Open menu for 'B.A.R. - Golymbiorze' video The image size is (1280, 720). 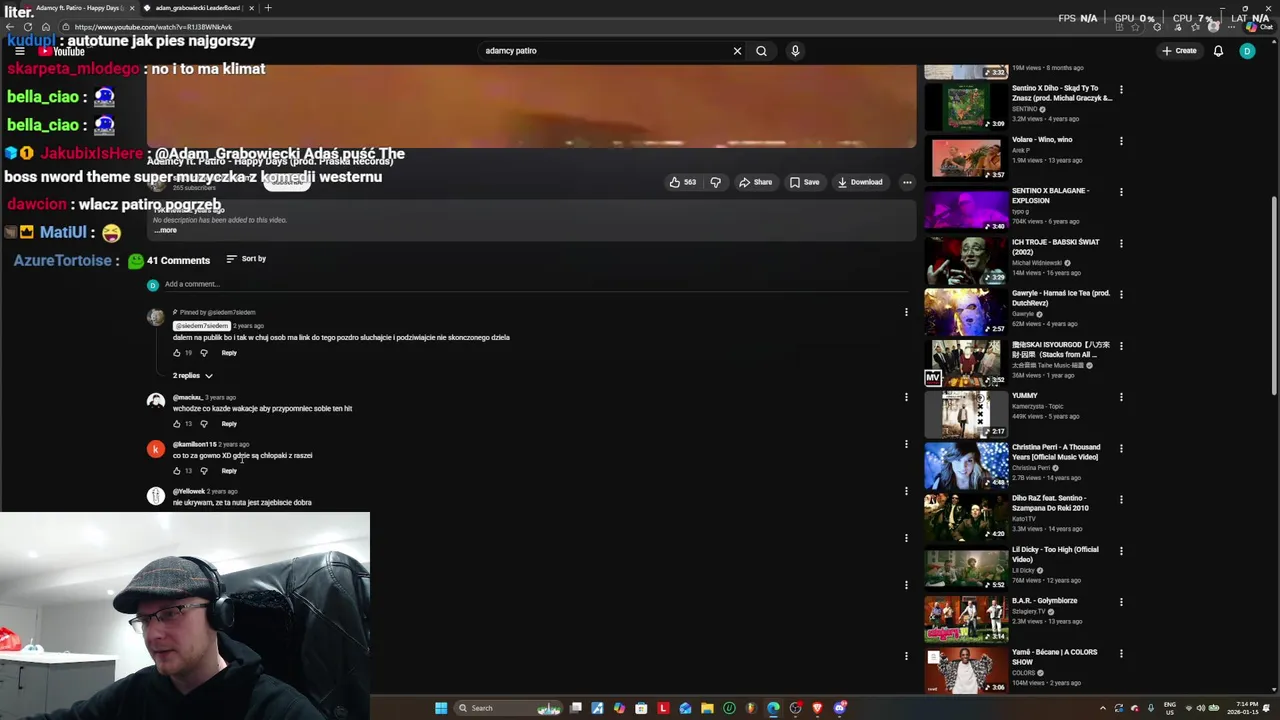click(1121, 602)
